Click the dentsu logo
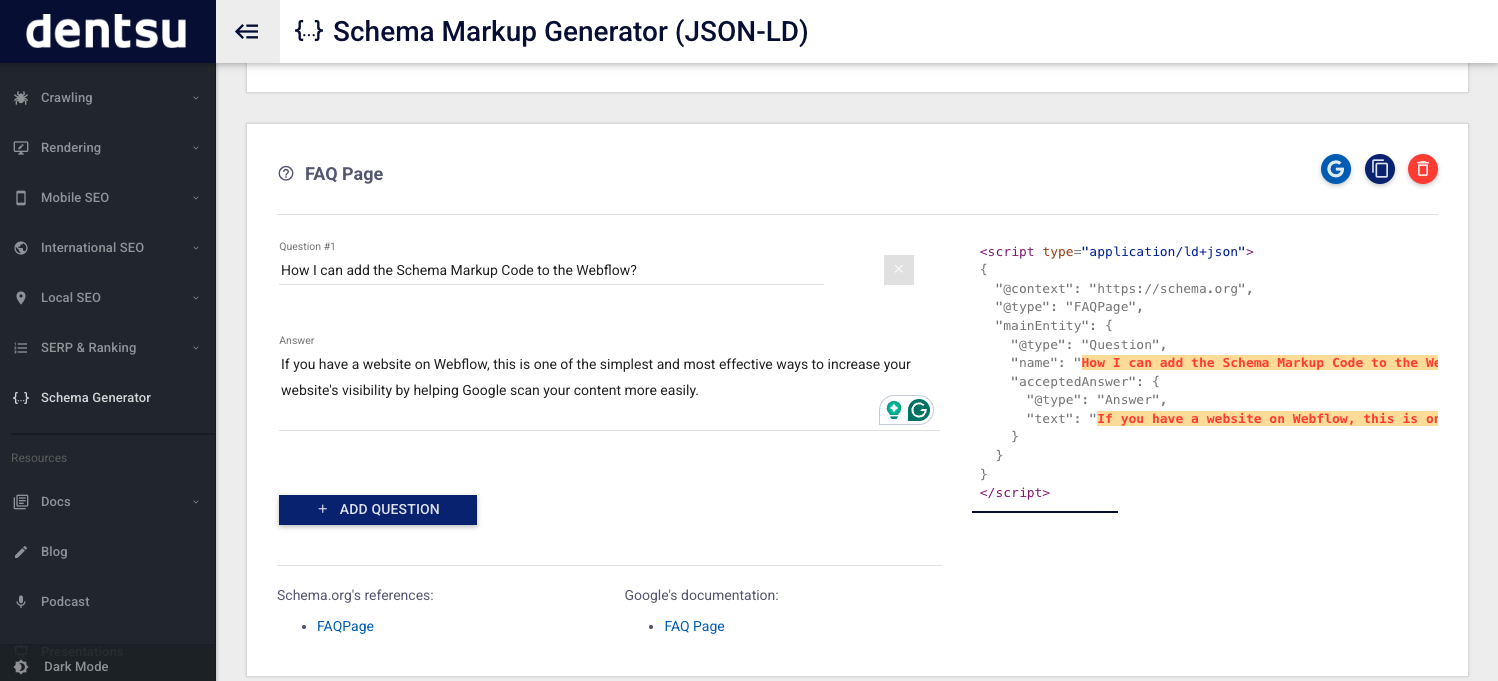Image resolution: width=1498 pixels, height=681 pixels. (107, 31)
